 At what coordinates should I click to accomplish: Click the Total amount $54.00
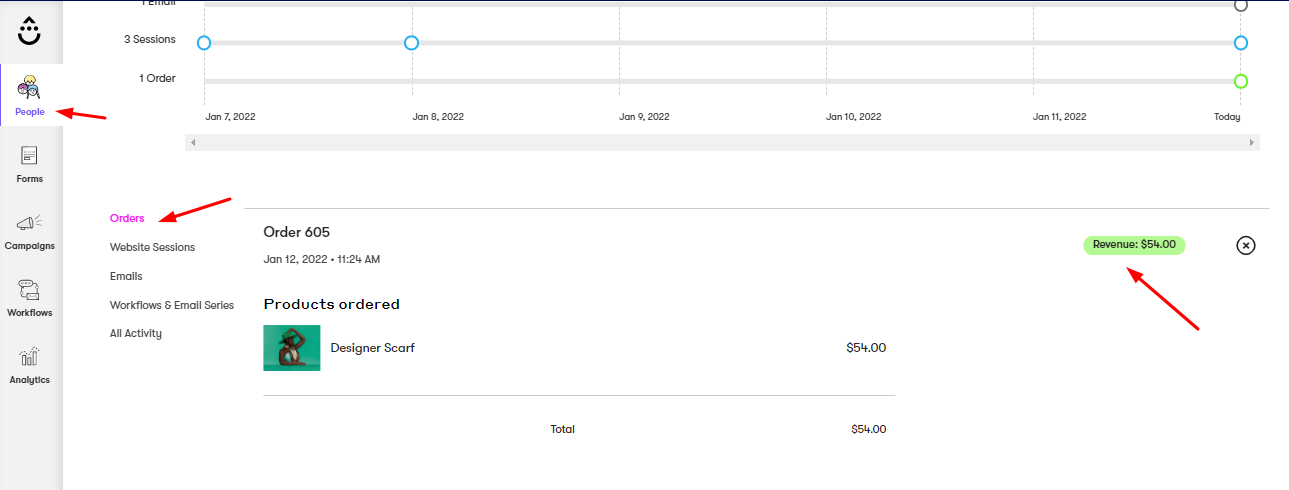(x=869, y=429)
